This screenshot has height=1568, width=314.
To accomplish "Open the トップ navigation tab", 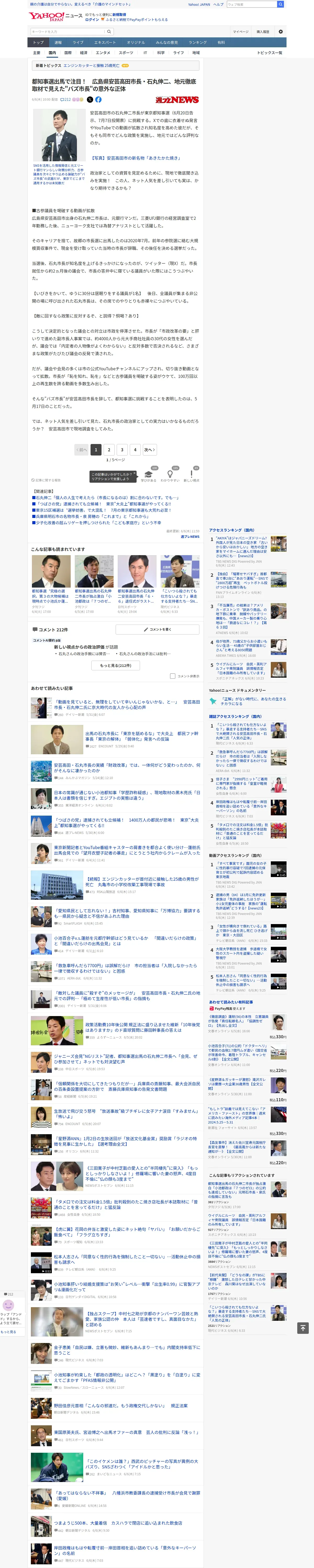I will point(38,43).
